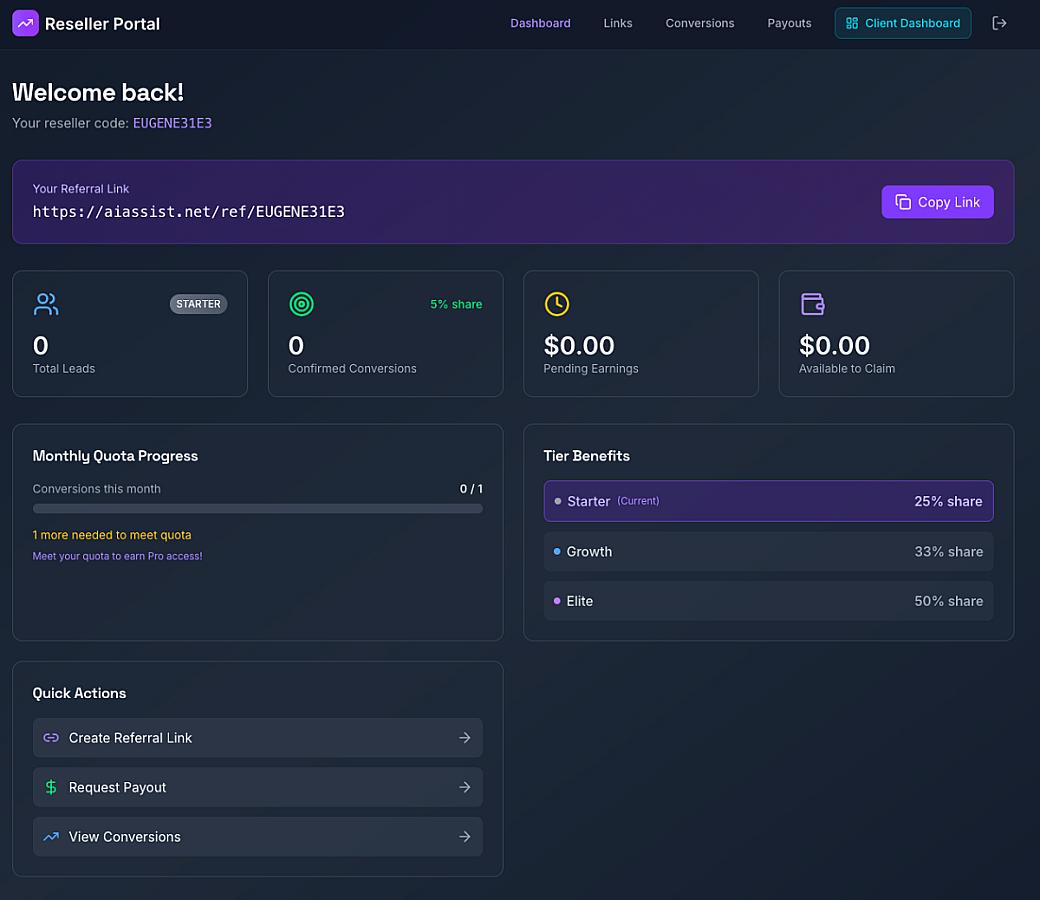1040x900 pixels.
Task: Open the Dashboard nav tab
Action: [x=540, y=23]
